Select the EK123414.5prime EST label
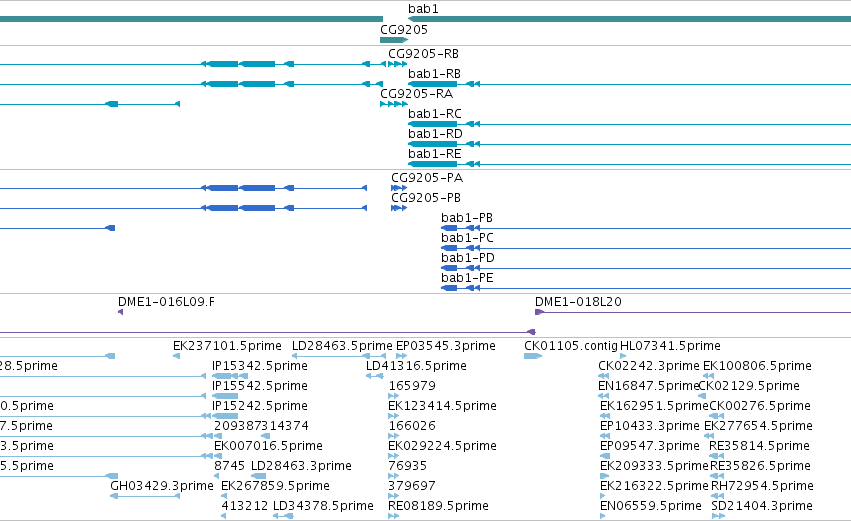 pos(442,406)
